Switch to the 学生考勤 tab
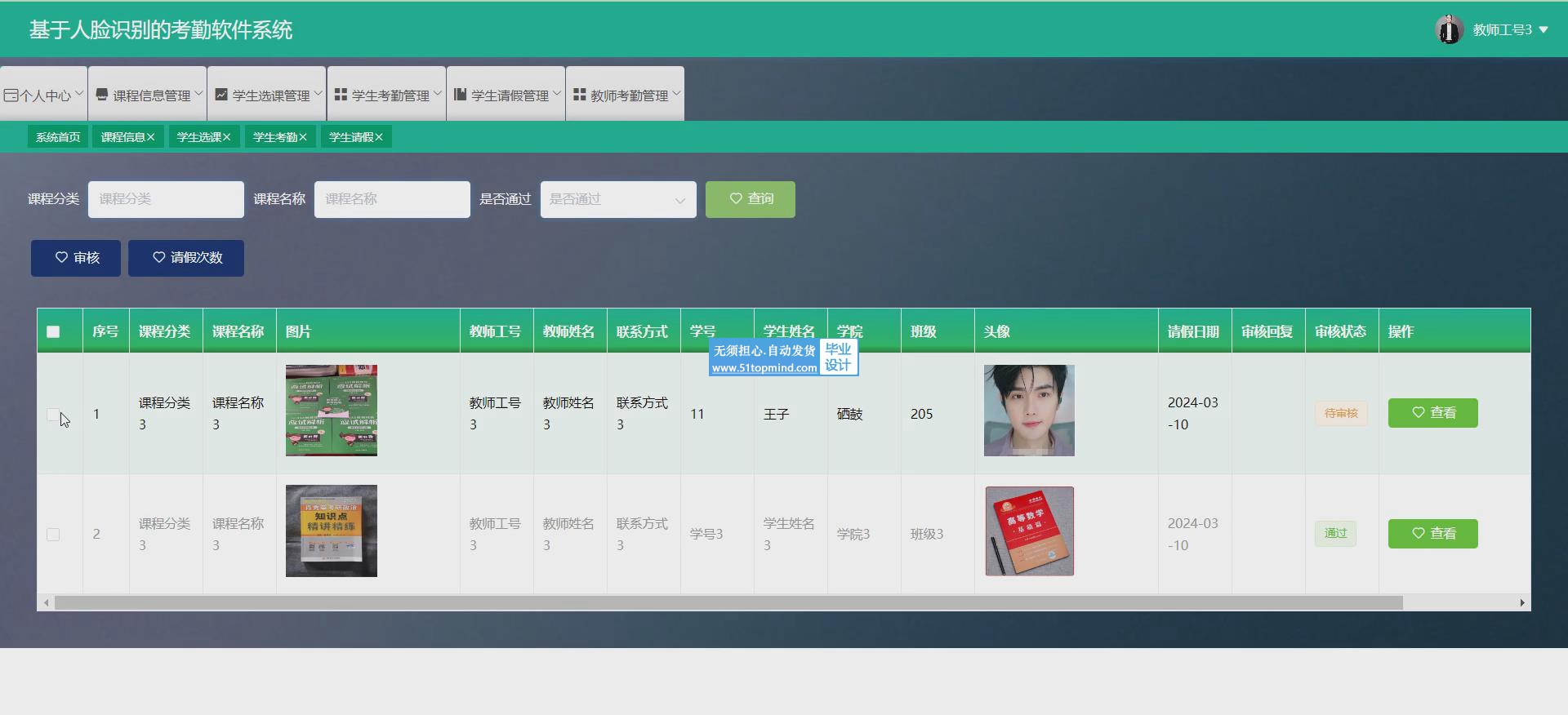 pyautogui.click(x=274, y=137)
